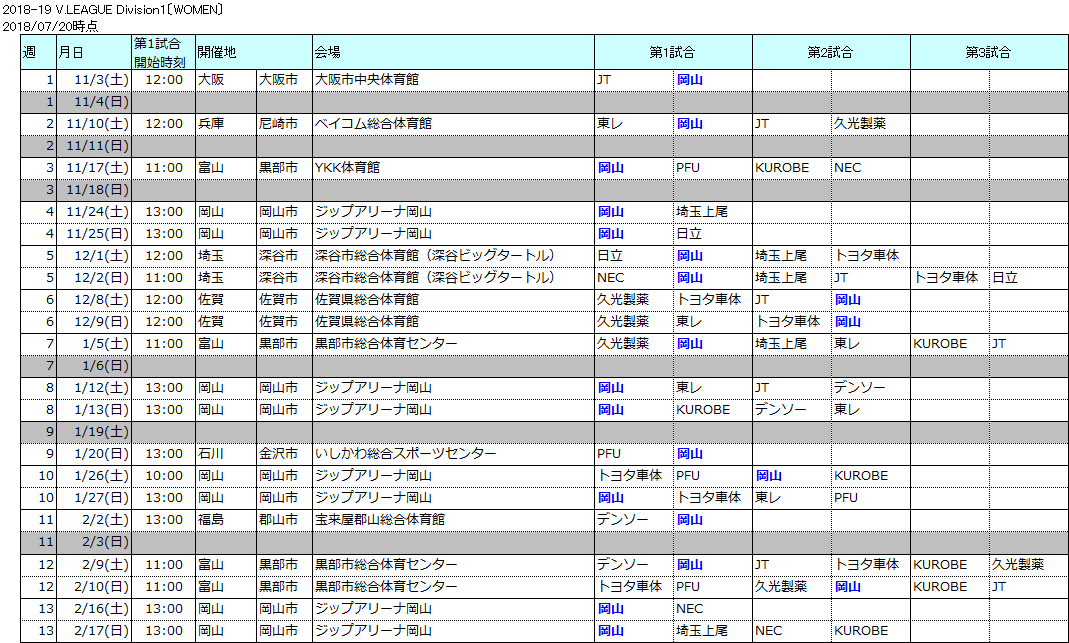Screen dimensions: 1069x643
Task: Click the 金沢市 city cell
Action: (x=278, y=454)
